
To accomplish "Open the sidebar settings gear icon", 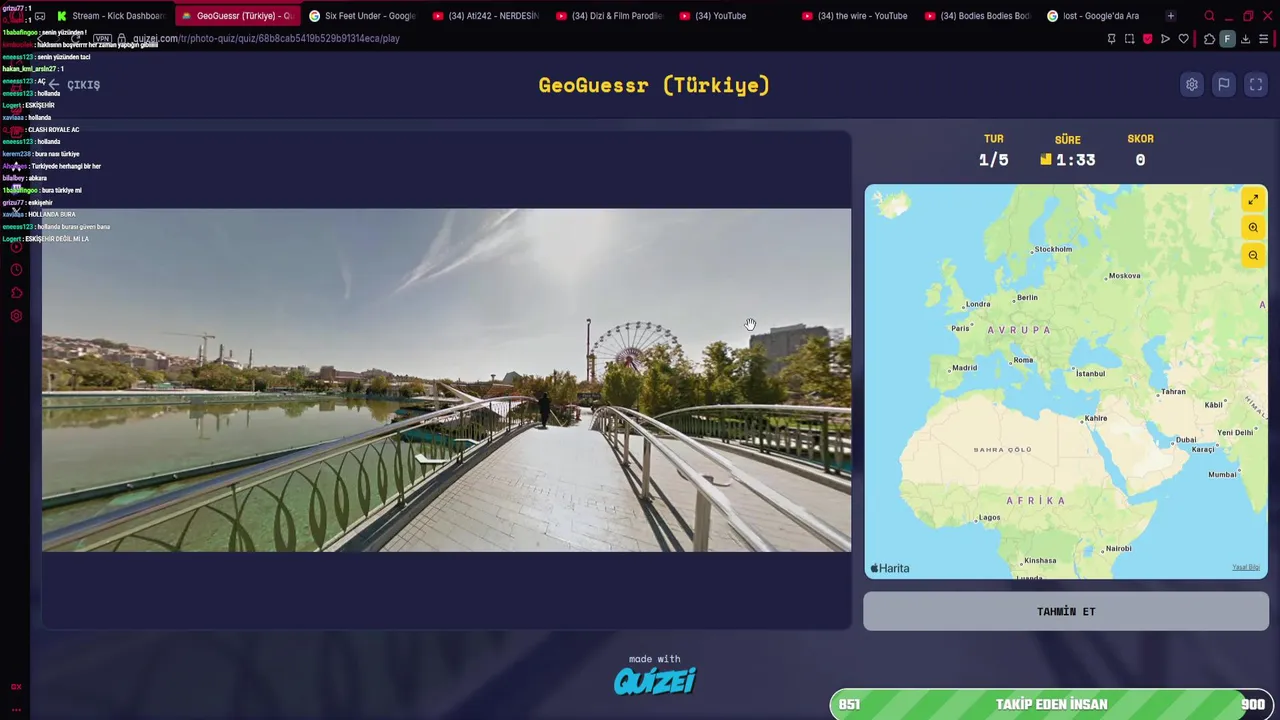I will [x=16, y=316].
